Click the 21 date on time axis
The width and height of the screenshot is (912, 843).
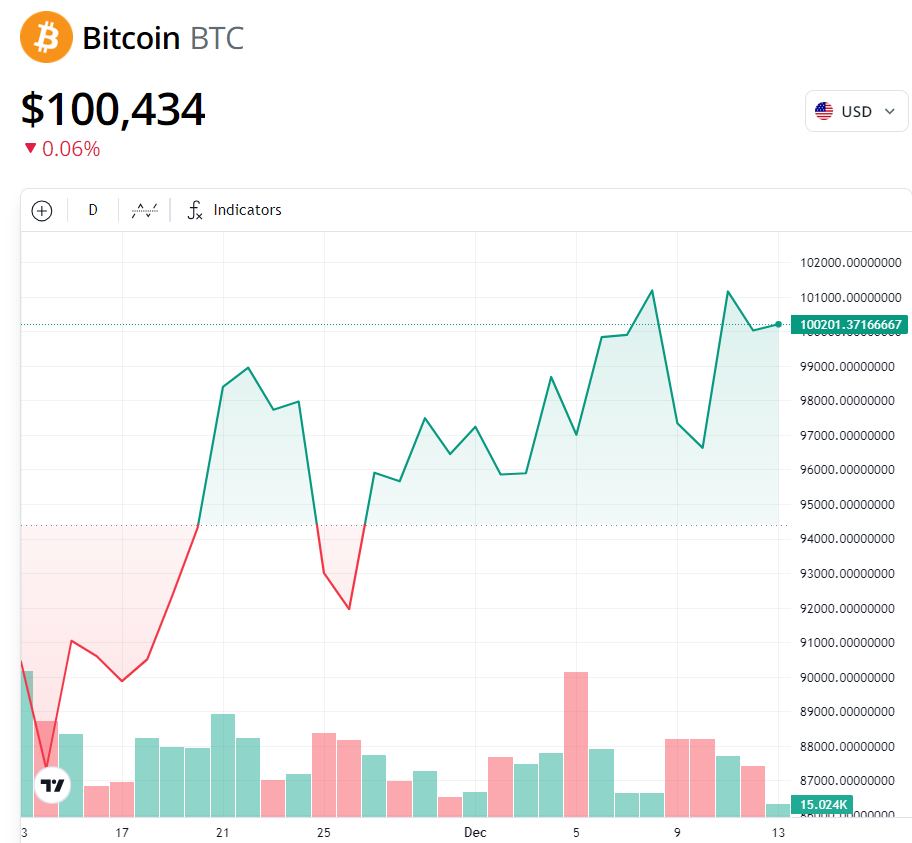[222, 833]
